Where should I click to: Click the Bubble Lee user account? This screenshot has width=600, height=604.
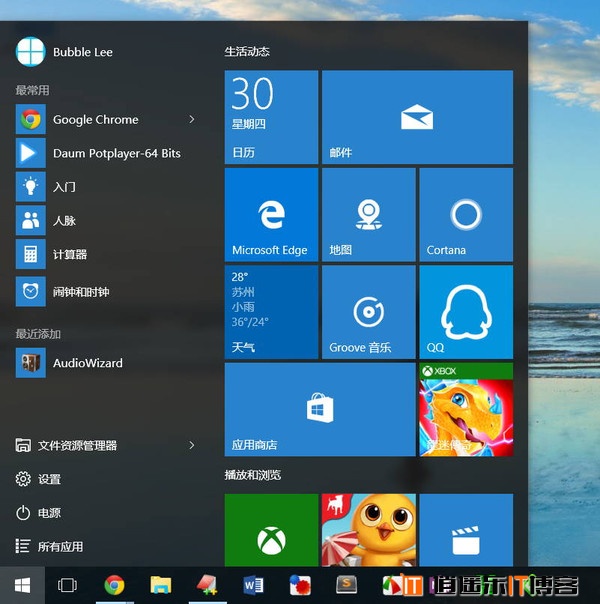pyautogui.click(x=64, y=52)
